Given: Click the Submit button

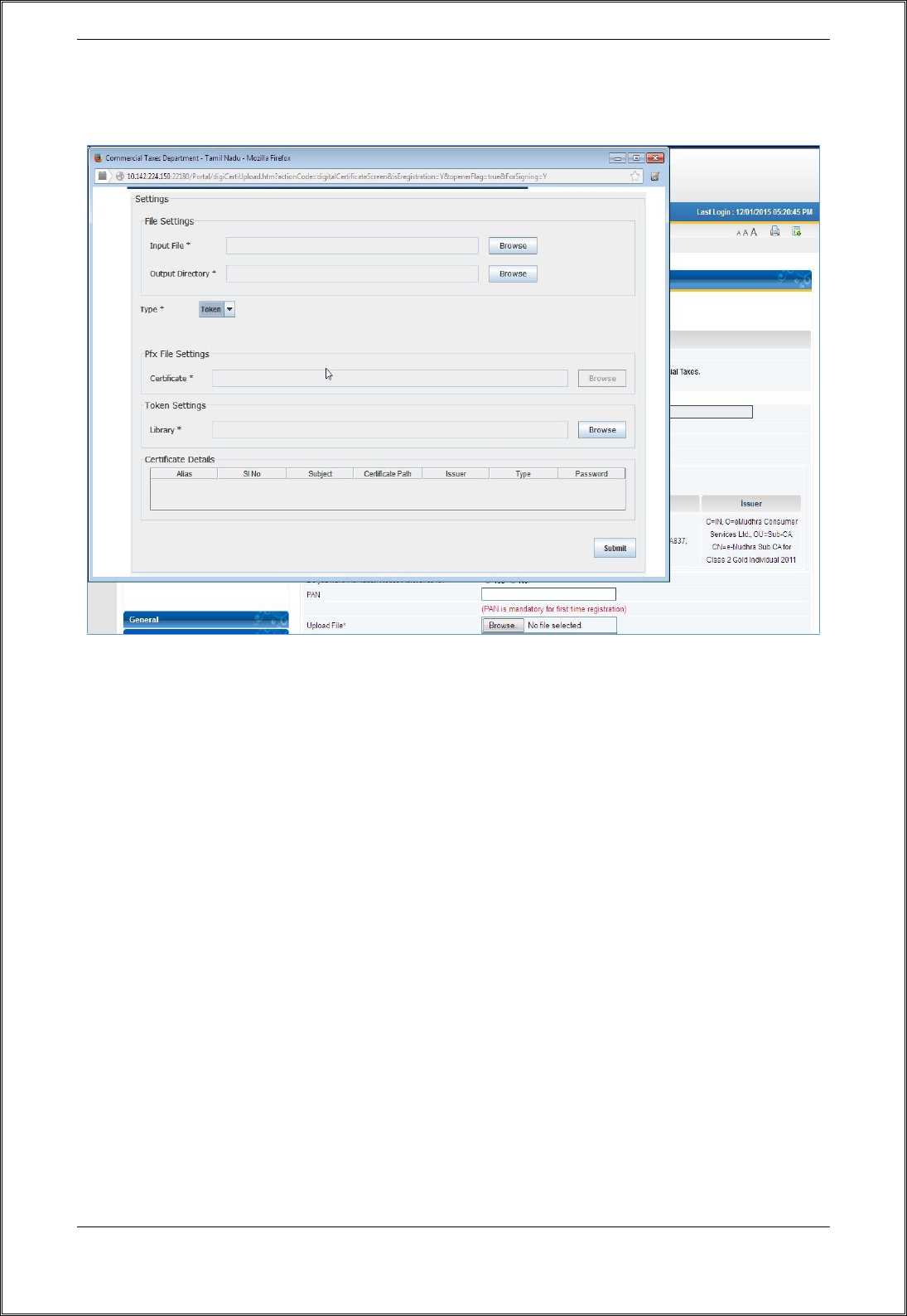Looking at the screenshot, I should [615, 549].
